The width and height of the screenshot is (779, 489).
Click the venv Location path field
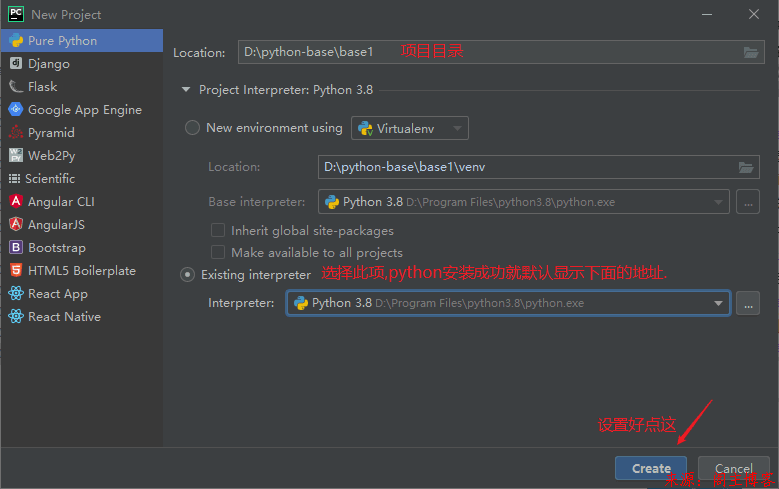539,167
